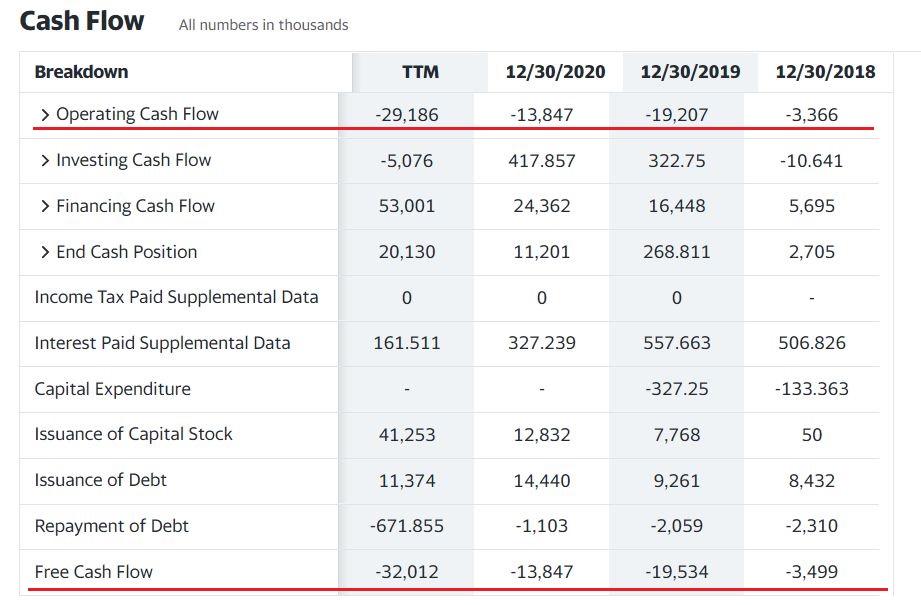The image size is (921, 605).
Task: Select debt issuance value 14,440
Action: [x=542, y=480]
